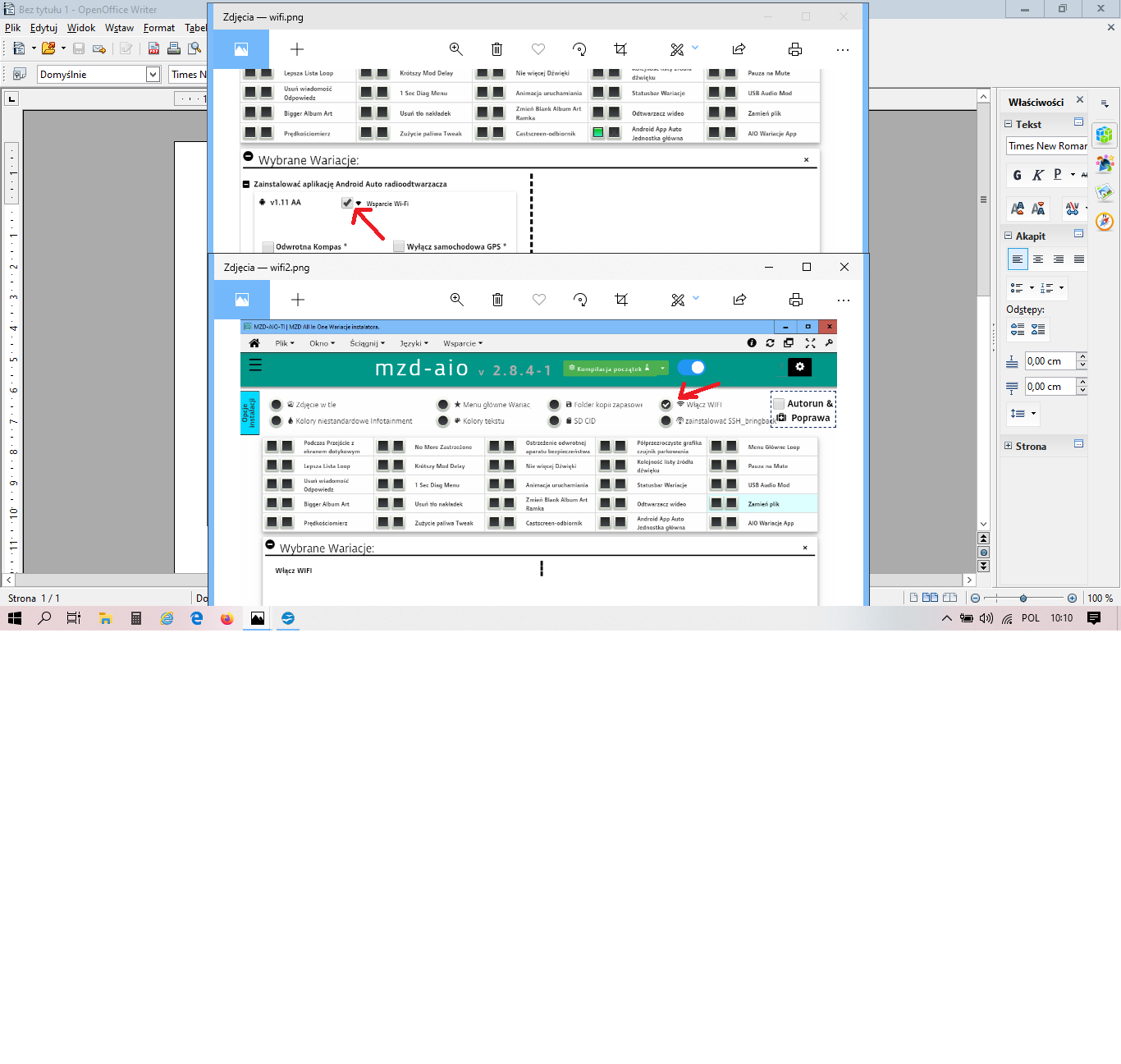Click the print icon in the wifi2.png window

click(x=795, y=300)
